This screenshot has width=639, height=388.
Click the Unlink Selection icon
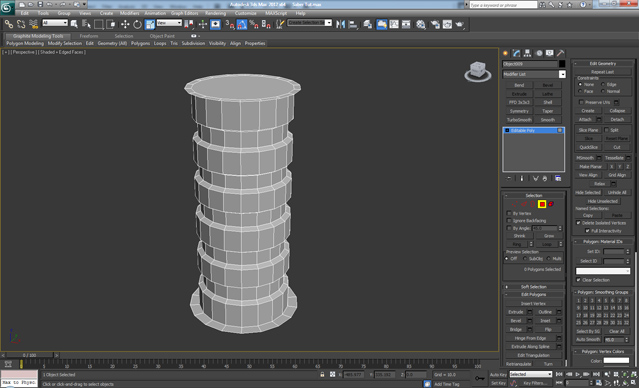tap(21, 24)
